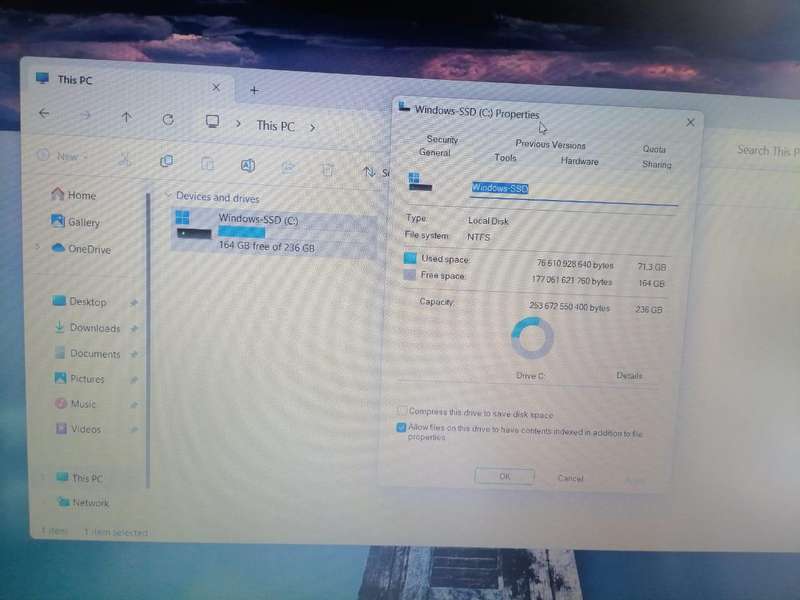The width and height of the screenshot is (800, 600).
Task: Toggle Allow files to be indexed checkbox
Action: [402, 427]
